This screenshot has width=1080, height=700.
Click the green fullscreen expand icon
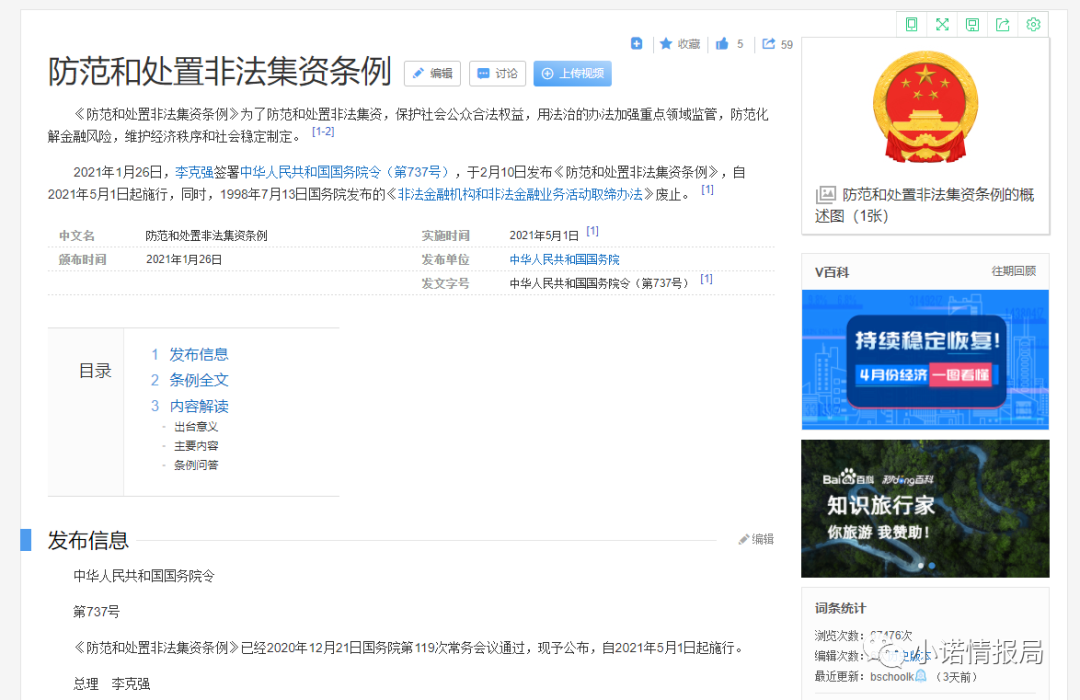click(x=942, y=25)
